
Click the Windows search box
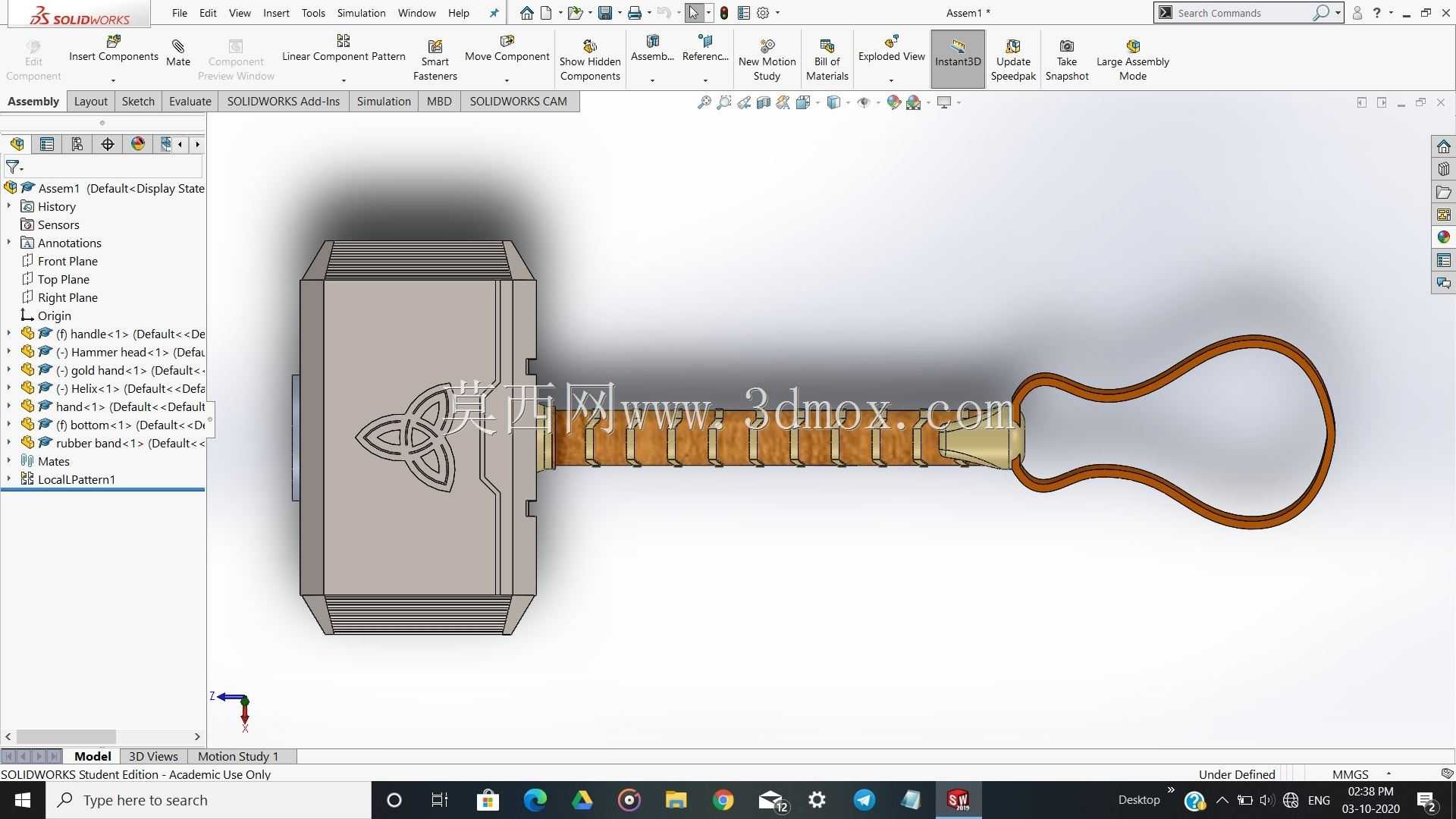(209, 800)
